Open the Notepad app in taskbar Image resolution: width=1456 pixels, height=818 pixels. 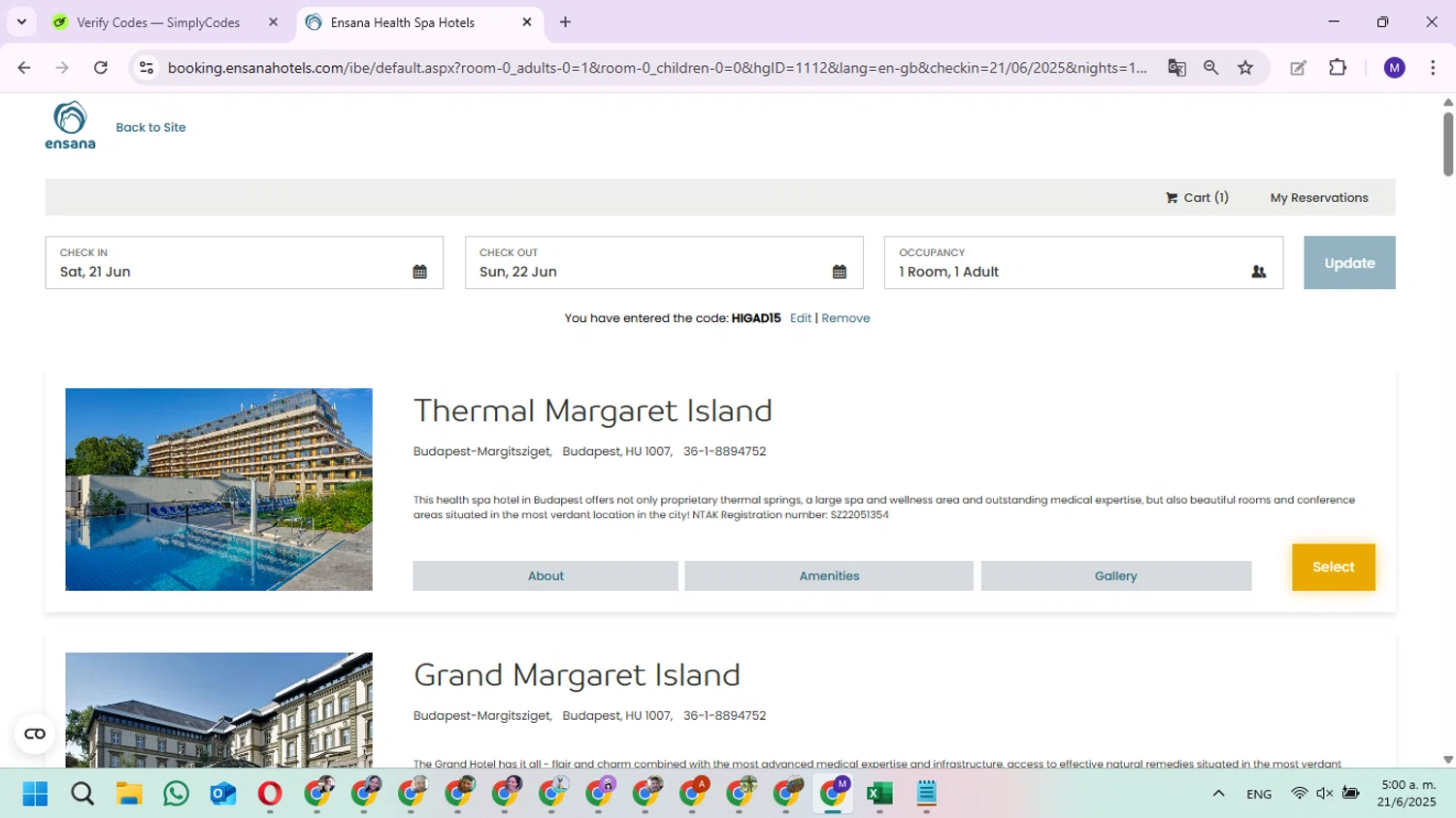pos(926,794)
